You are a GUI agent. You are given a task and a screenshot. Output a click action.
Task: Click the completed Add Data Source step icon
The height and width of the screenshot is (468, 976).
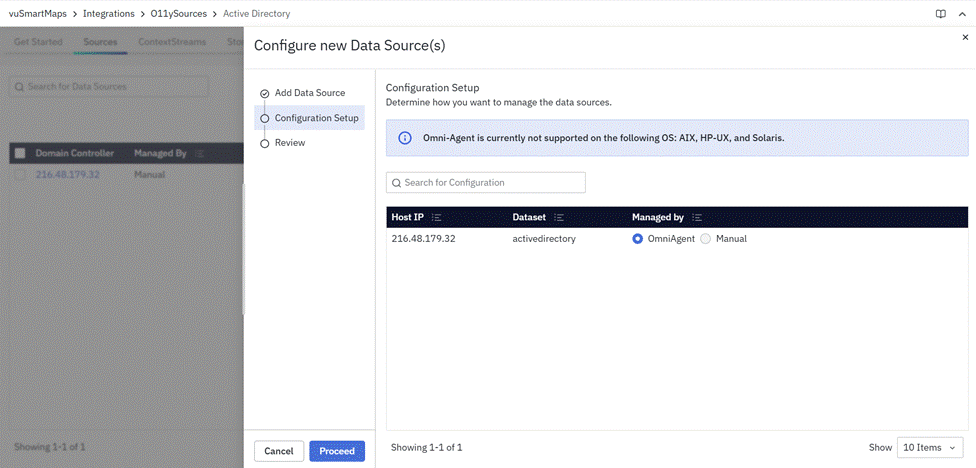pyautogui.click(x=264, y=93)
